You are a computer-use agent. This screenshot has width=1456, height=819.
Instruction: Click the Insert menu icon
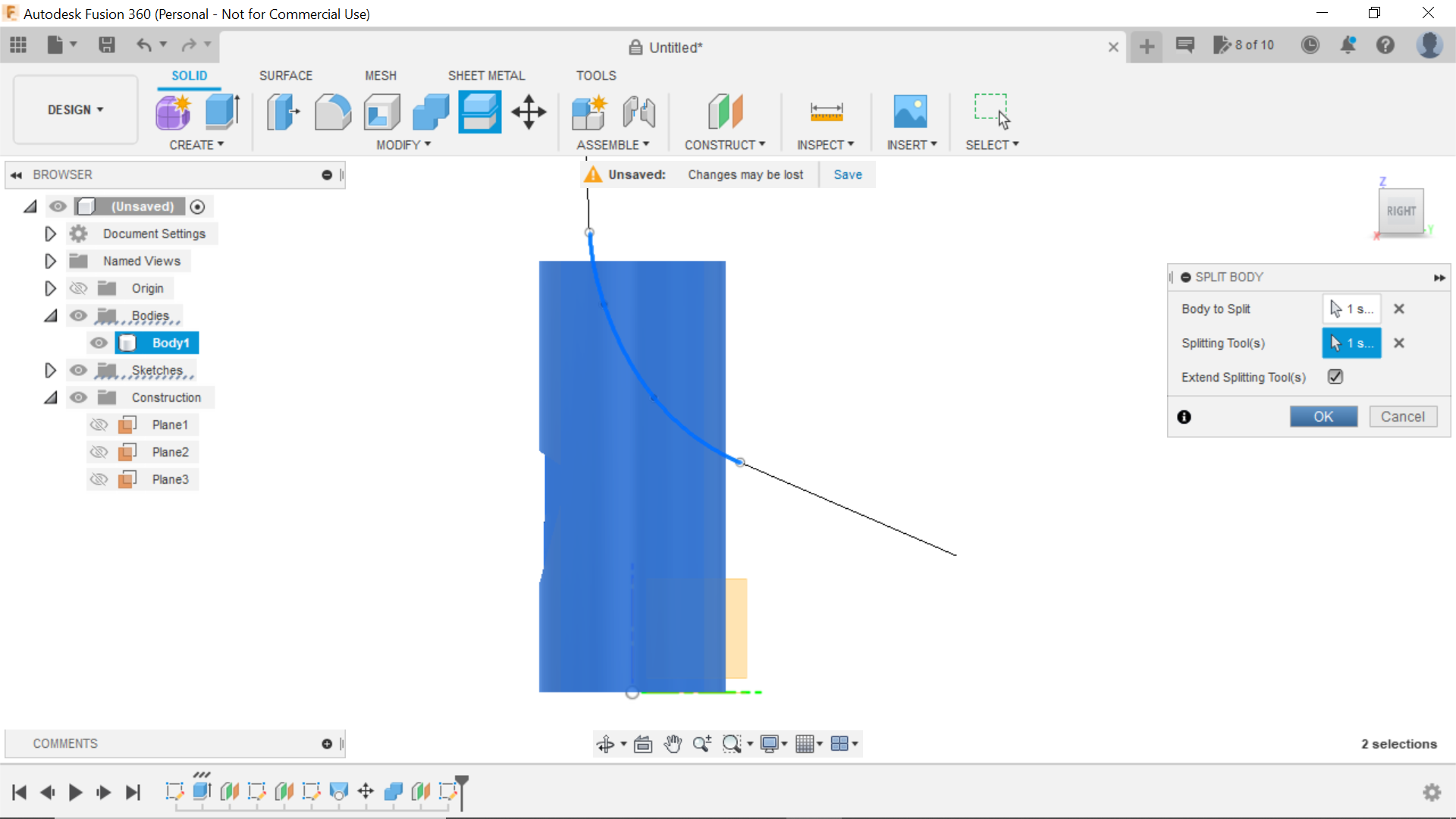(x=910, y=111)
